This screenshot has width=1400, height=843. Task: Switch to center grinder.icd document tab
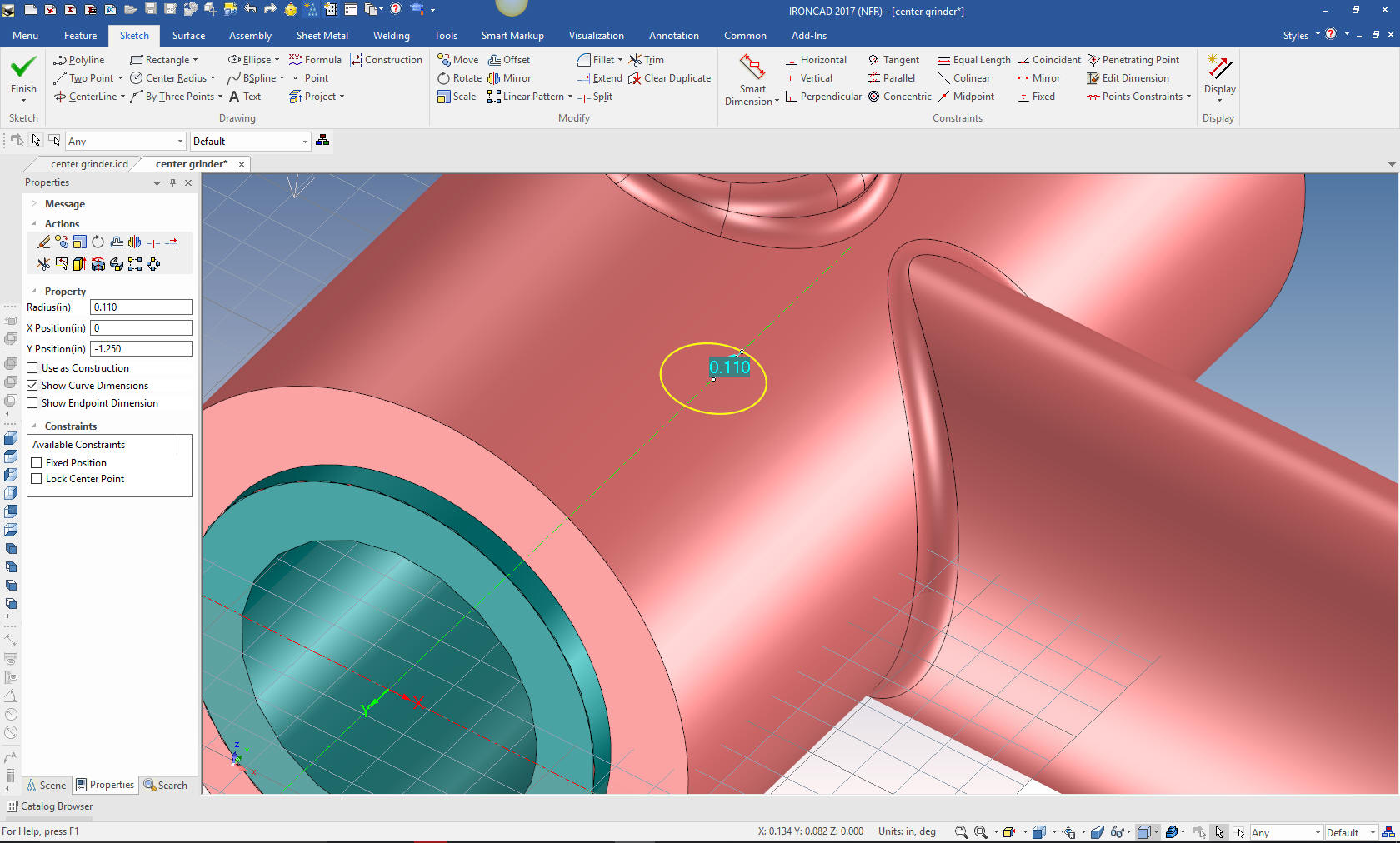pos(89,164)
